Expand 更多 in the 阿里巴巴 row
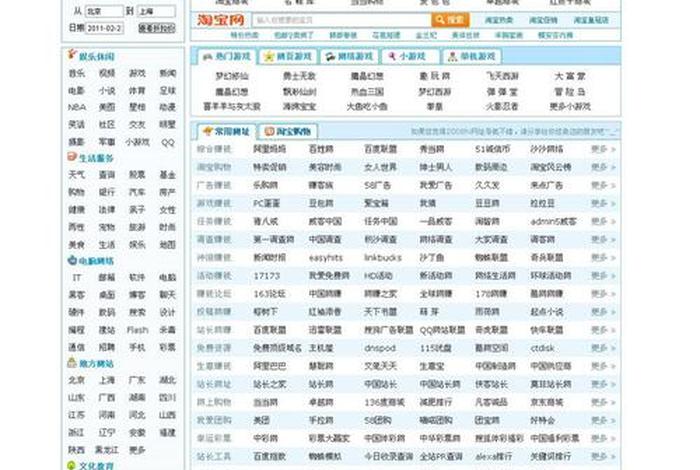Screen dimensions: 700x470 603,366
